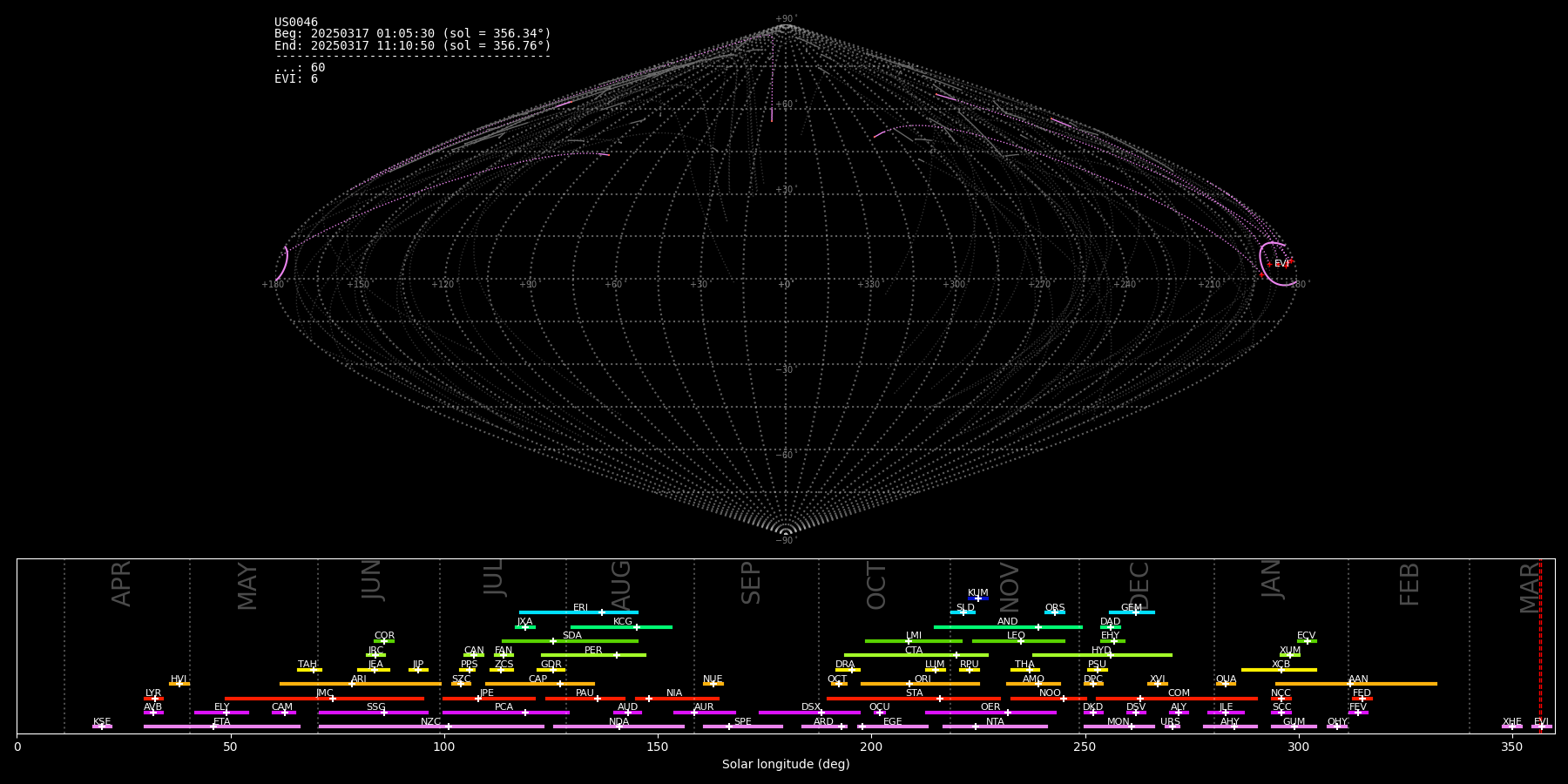Click the KUM shower label in timeline
The image size is (1568, 784).
coord(977,593)
